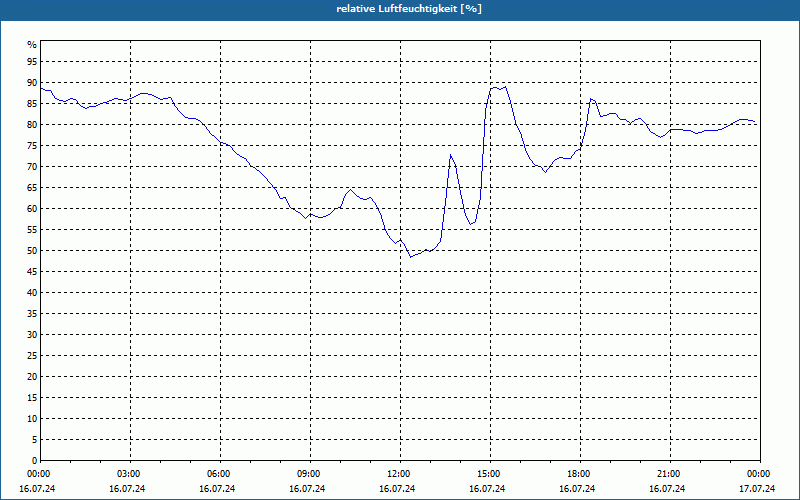Select the y-axis value 35
The height and width of the screenshot is (500, 800).
point(32,314)
